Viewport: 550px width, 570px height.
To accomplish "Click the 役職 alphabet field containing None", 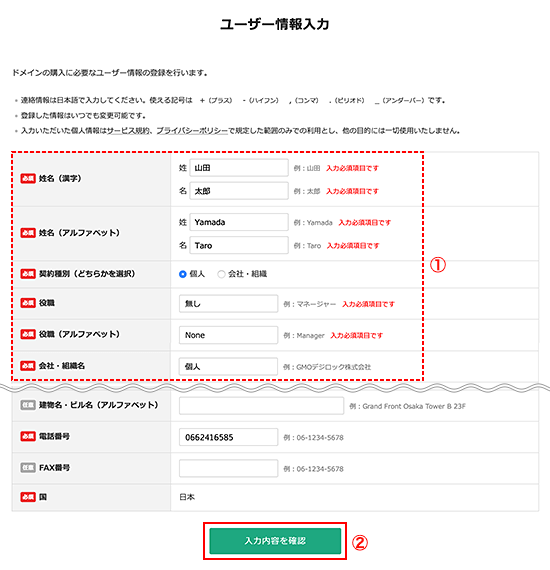I will pyautogui.click(x=229, y=335).
